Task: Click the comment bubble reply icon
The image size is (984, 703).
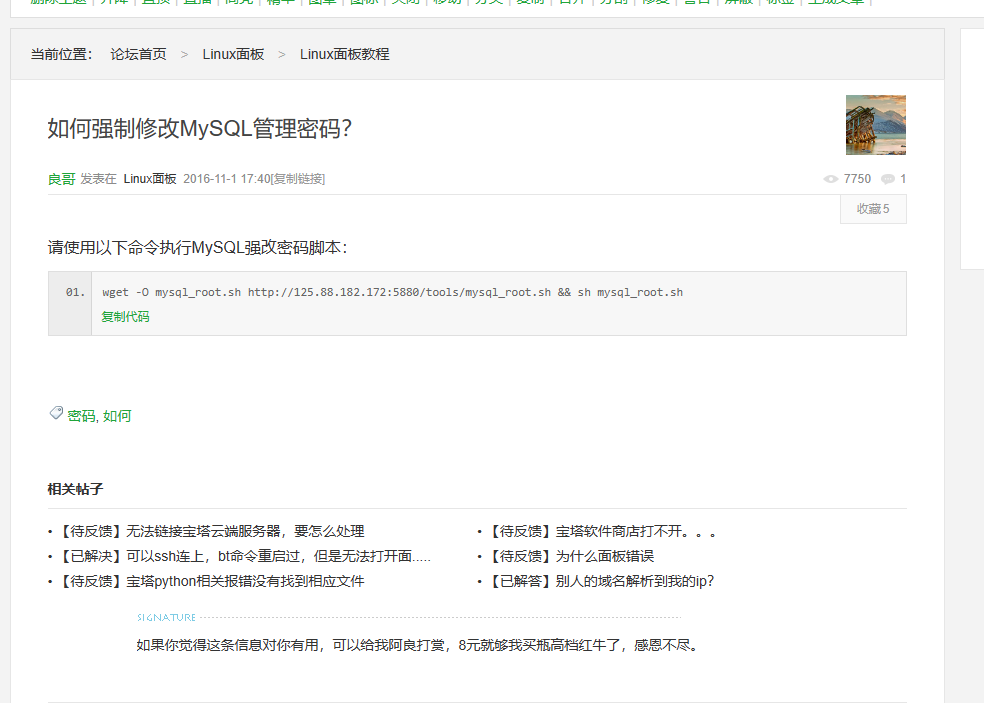Action: tap(887, 179)
